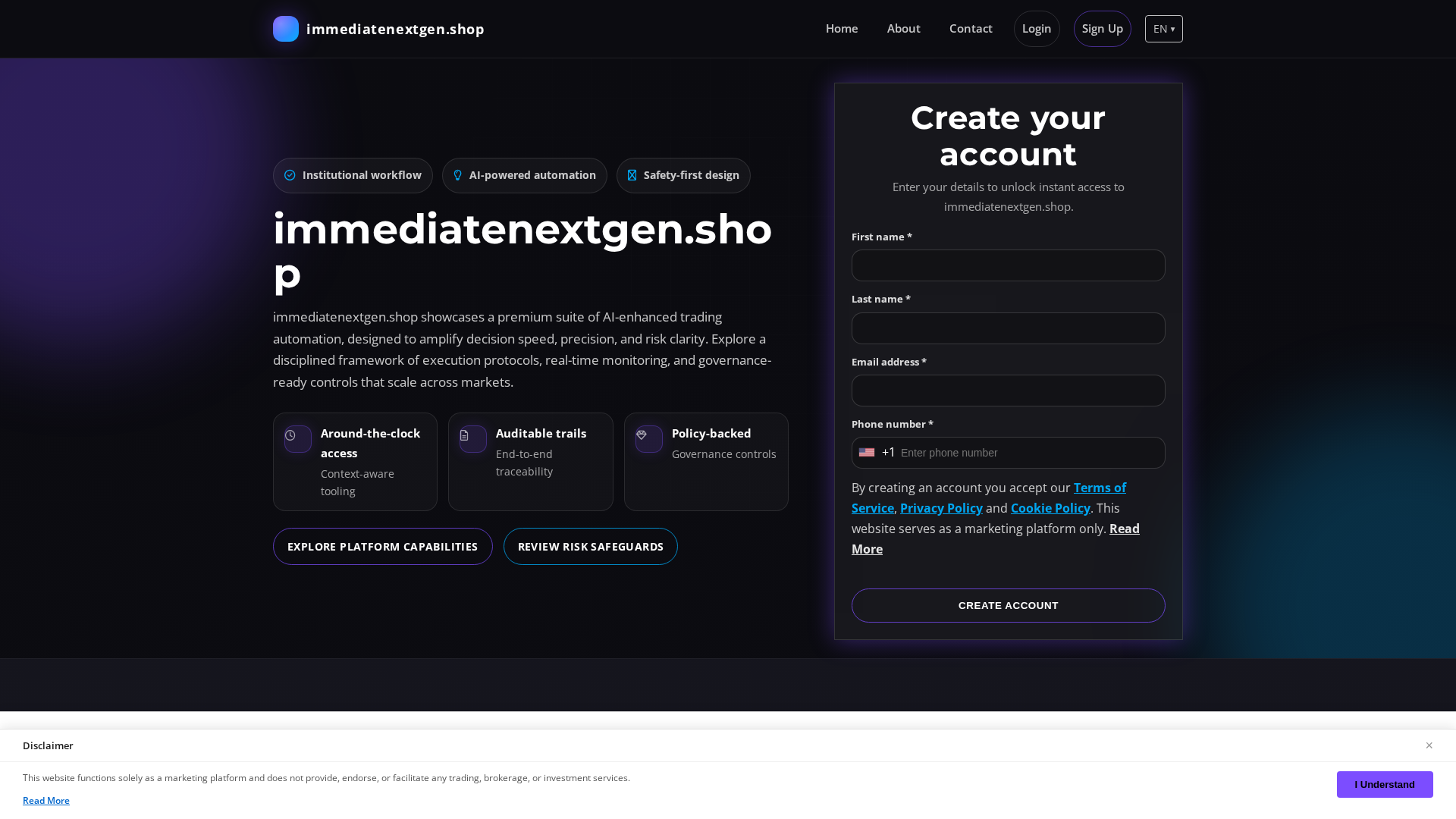Viewport: 1456px width, 819px height.
Task: Open the About nav item
Action: (904, 29)
